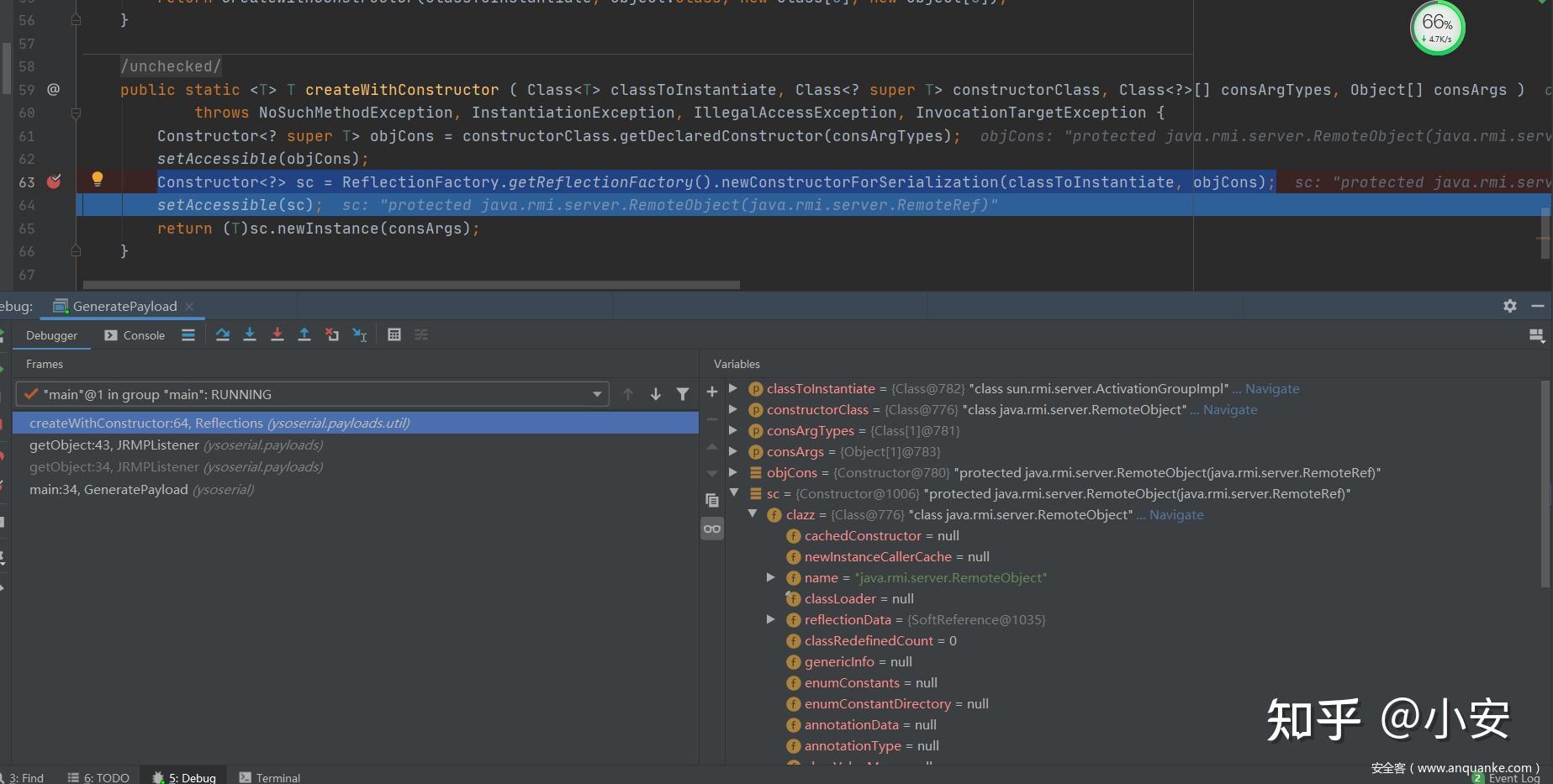Image resolution: width=1553 pixels, height=784 pixels.
Task: Open the 3: Find tool window
Action: [x=24, y=777]
